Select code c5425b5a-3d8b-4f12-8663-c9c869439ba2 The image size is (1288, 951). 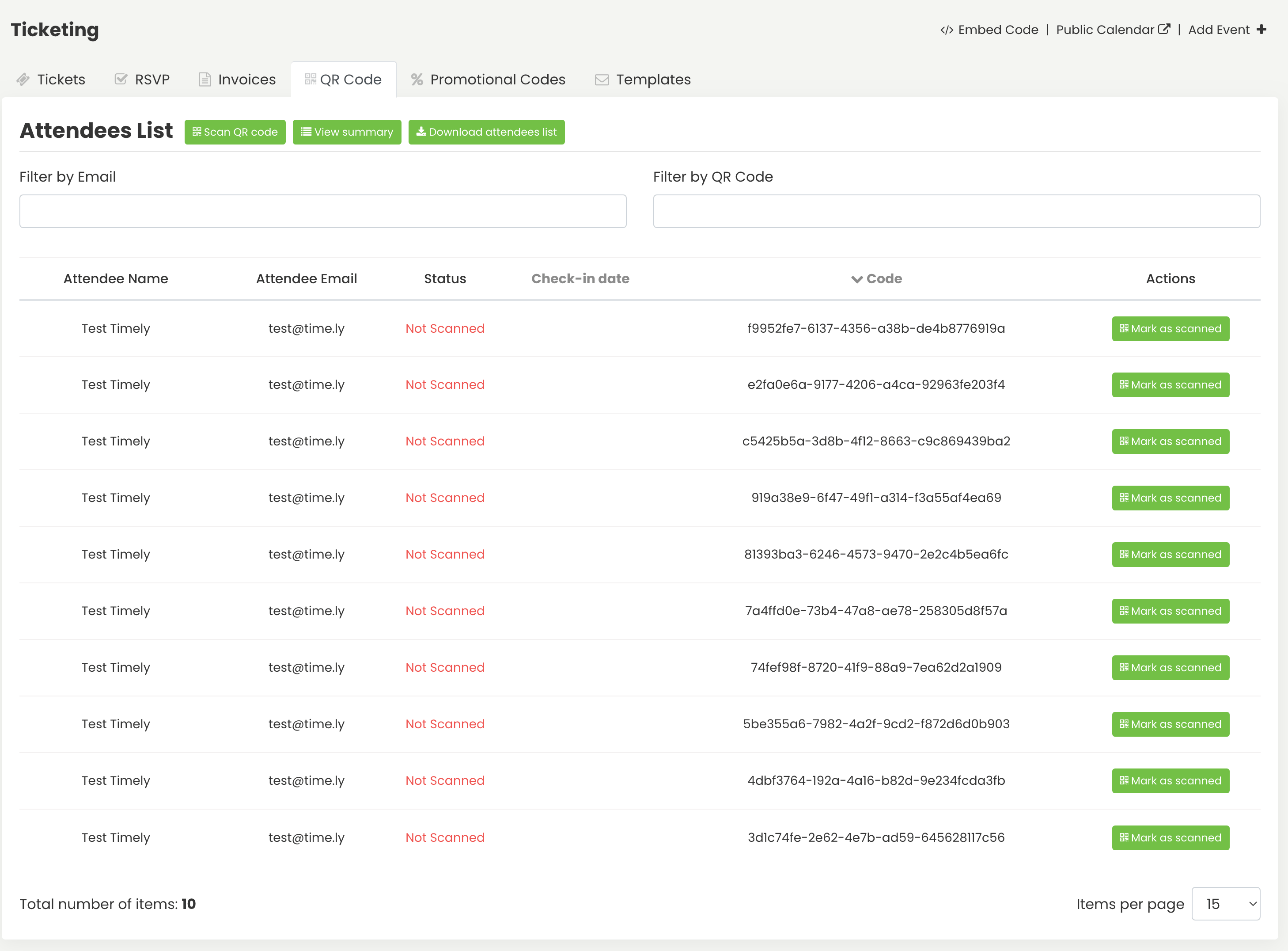876,441
